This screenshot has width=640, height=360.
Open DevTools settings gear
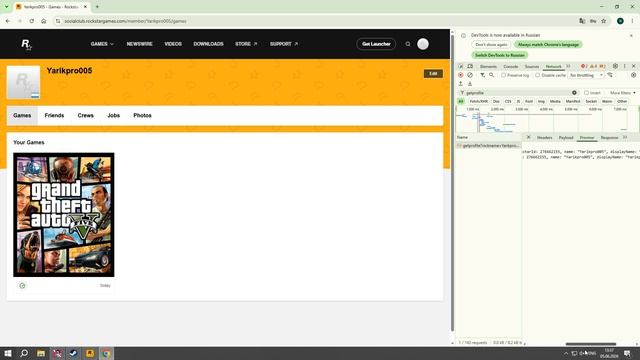(x=615, y=66)
